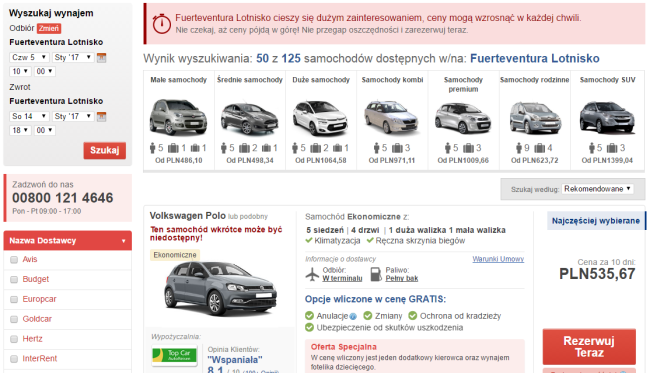Open the Warunki Umowy link
This screenshot has height=373, width=650.
pyautogui.click(x=498, y=259)
